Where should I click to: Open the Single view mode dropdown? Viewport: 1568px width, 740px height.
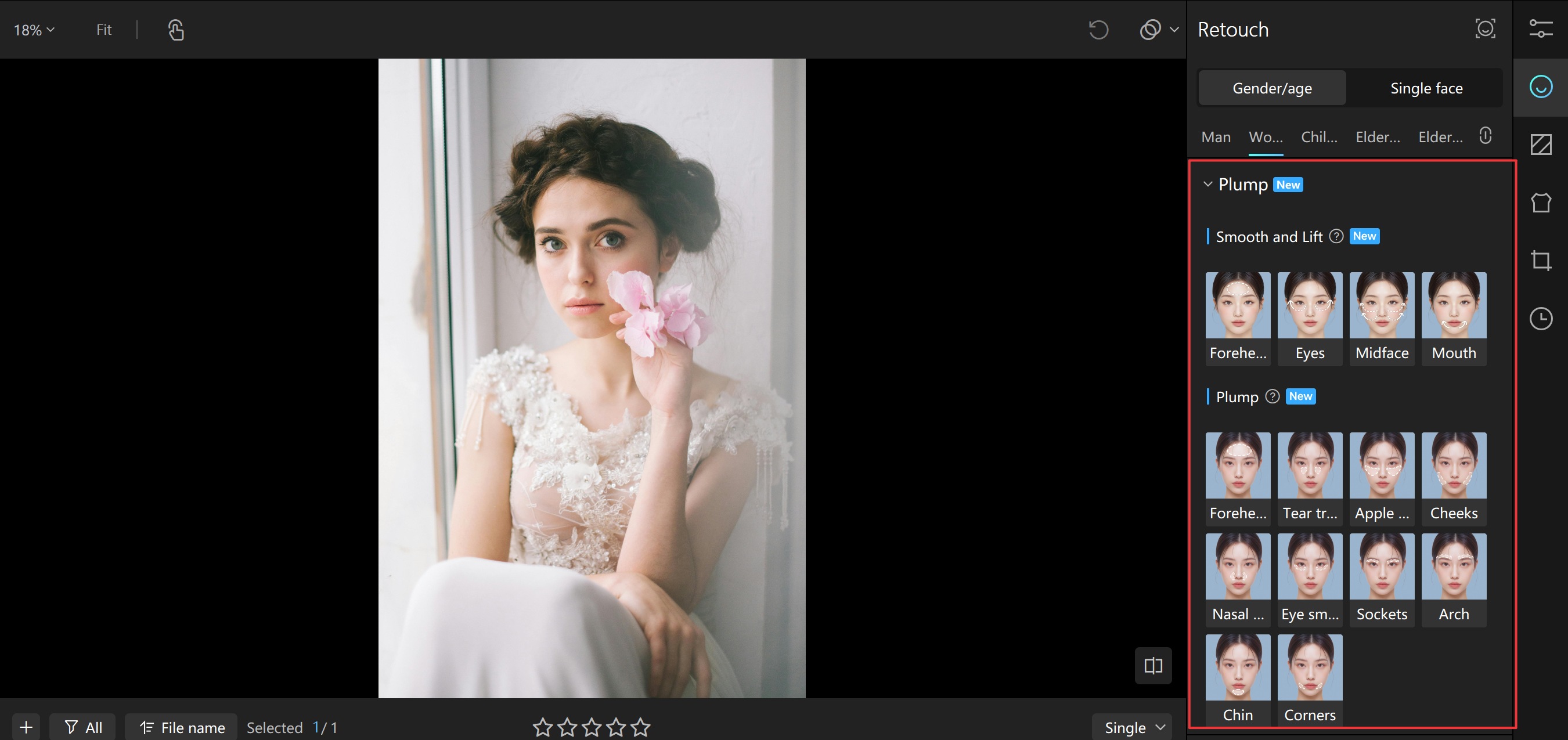(1133, 727)
